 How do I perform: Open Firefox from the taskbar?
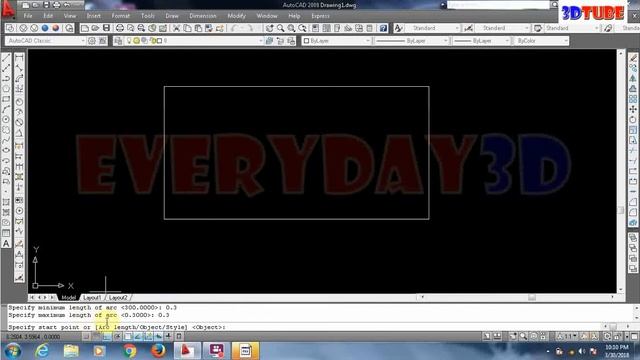coord(158,351)
